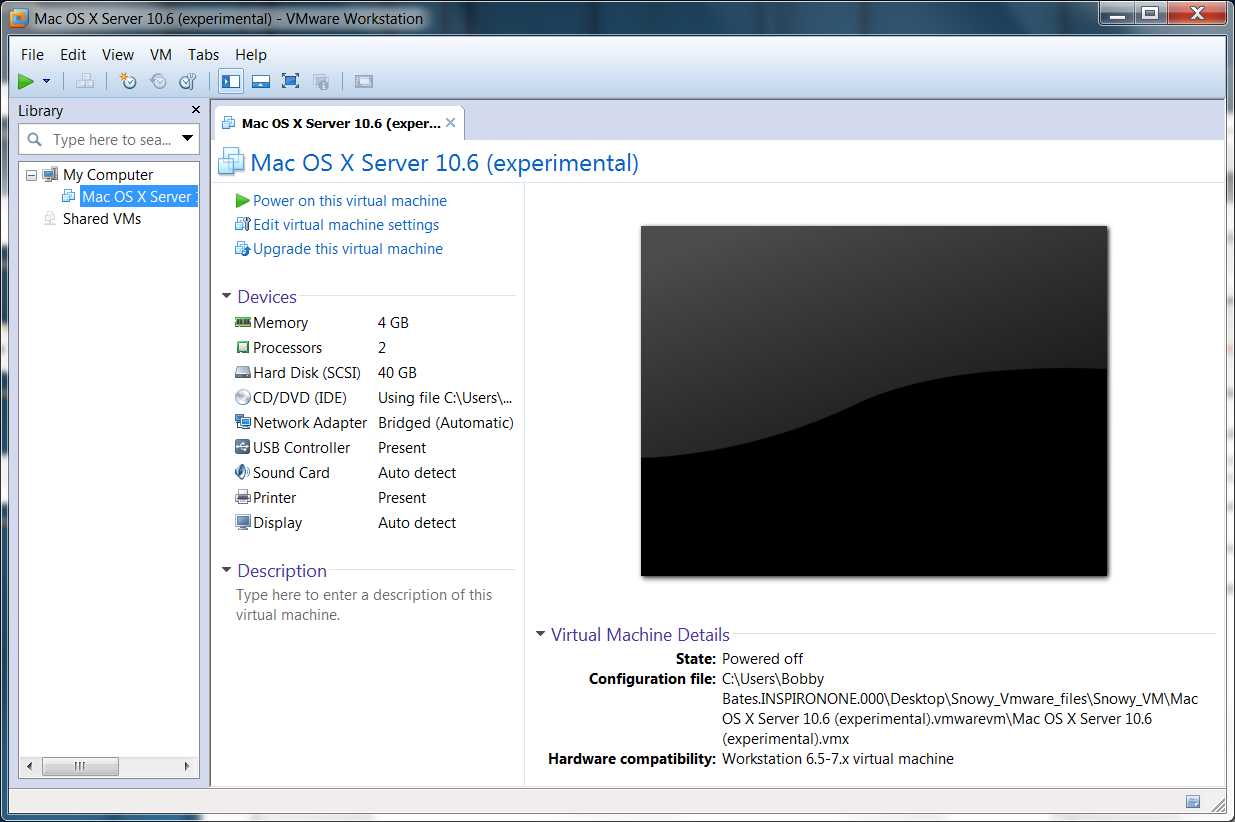Click the library horizontal scrollbar thumb
This screenshot has width=1235, height=822.
pos(81,767)
